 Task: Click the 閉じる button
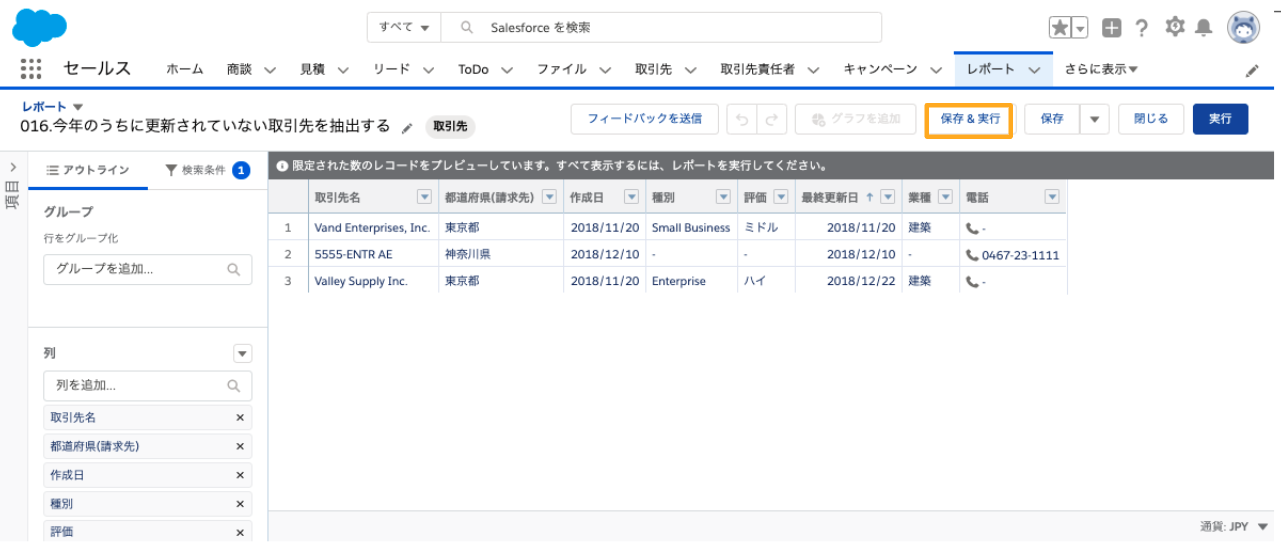1151,119
